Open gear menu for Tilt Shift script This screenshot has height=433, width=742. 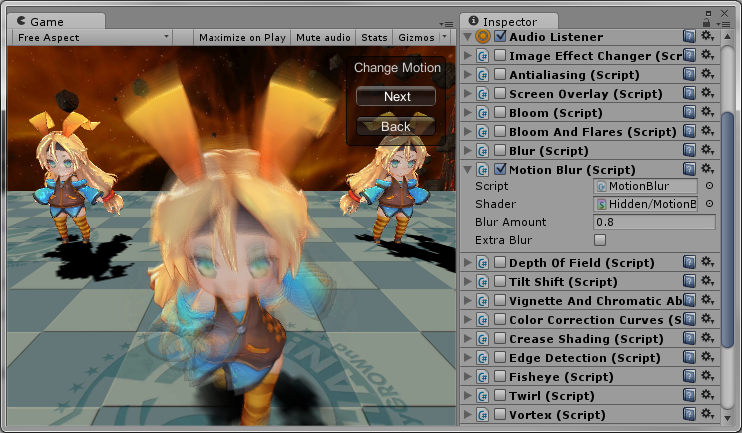pos(707,281)
